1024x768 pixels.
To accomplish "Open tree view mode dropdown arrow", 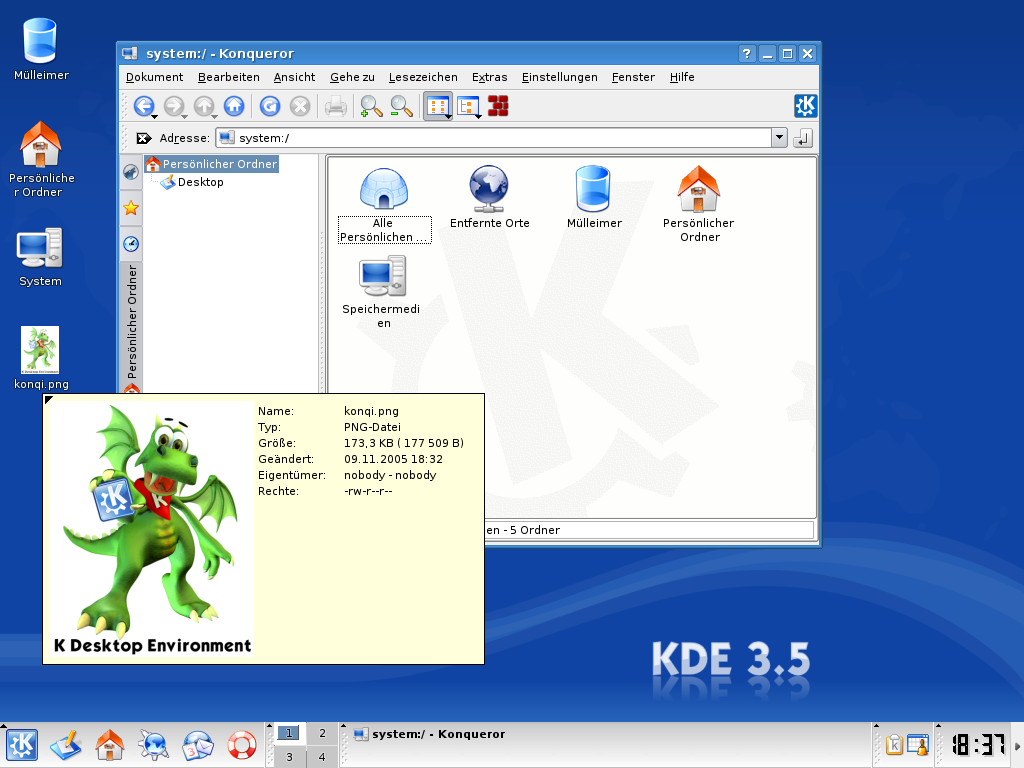I will (x=479, y=117).
